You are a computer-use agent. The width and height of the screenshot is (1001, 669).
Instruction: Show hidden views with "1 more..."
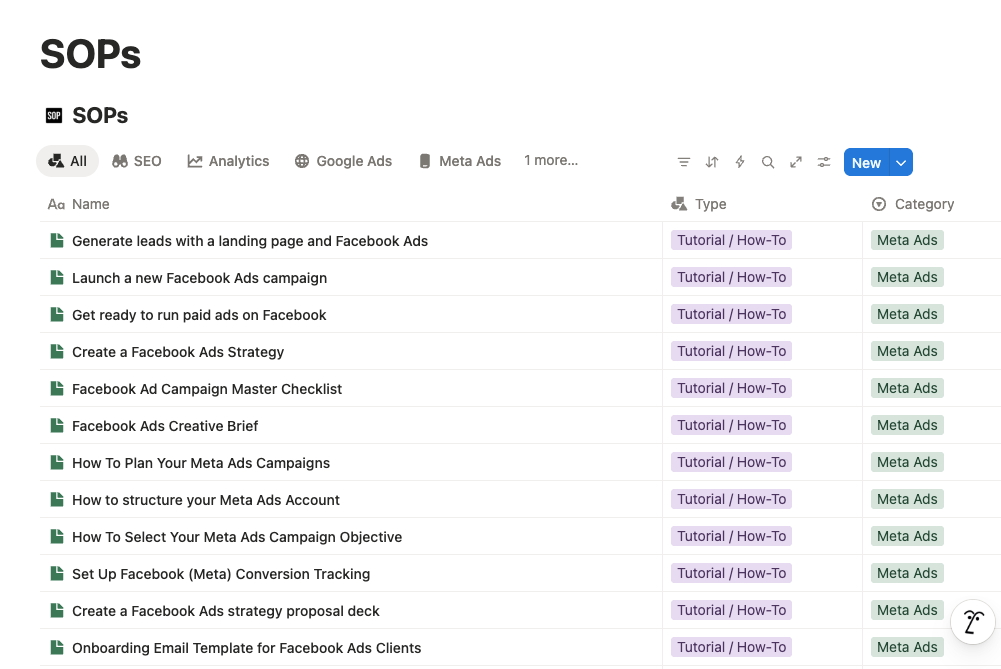click(x=551, y=160)
